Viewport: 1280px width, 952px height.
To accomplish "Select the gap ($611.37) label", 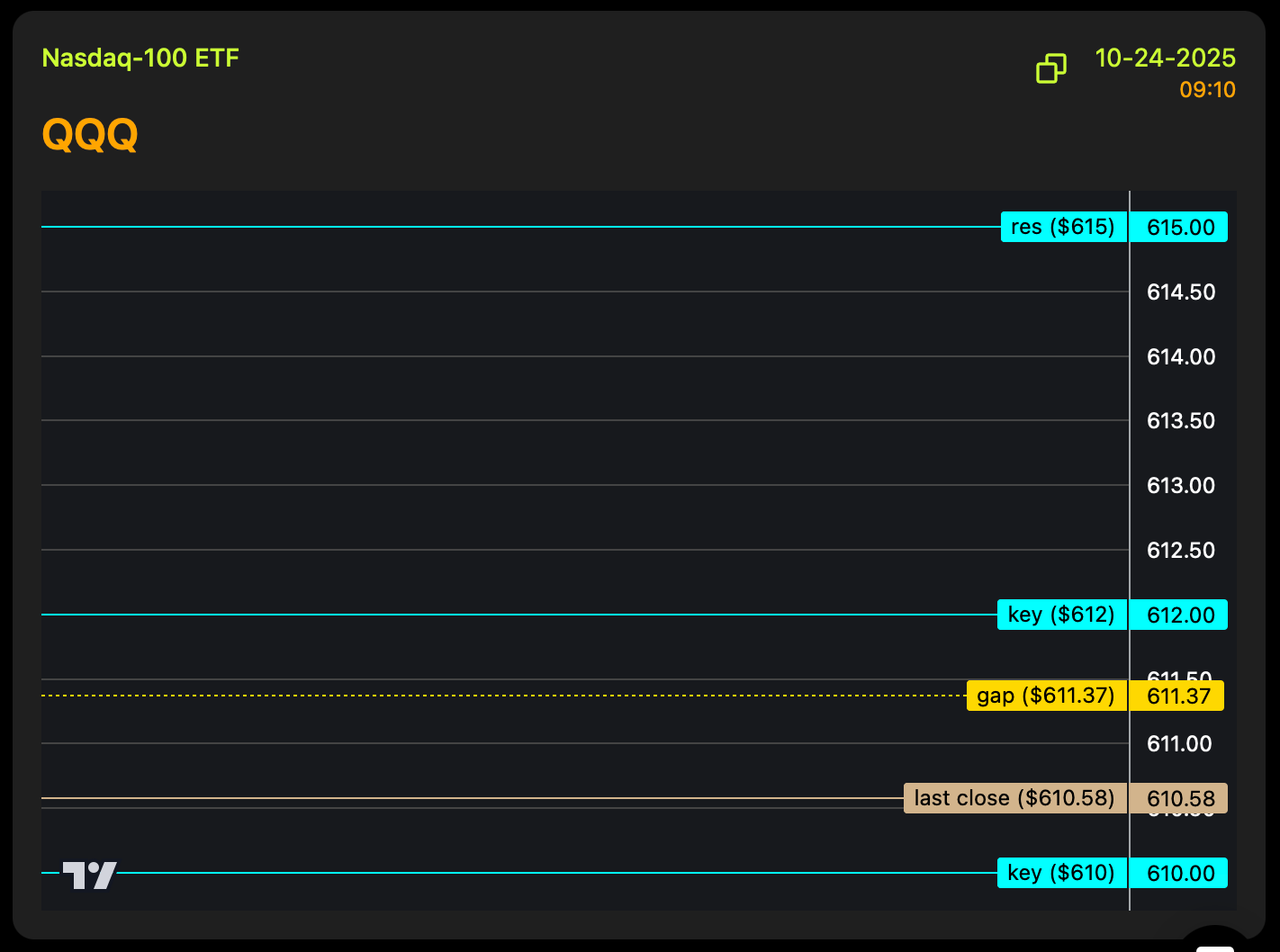I will pos(1046,696).
